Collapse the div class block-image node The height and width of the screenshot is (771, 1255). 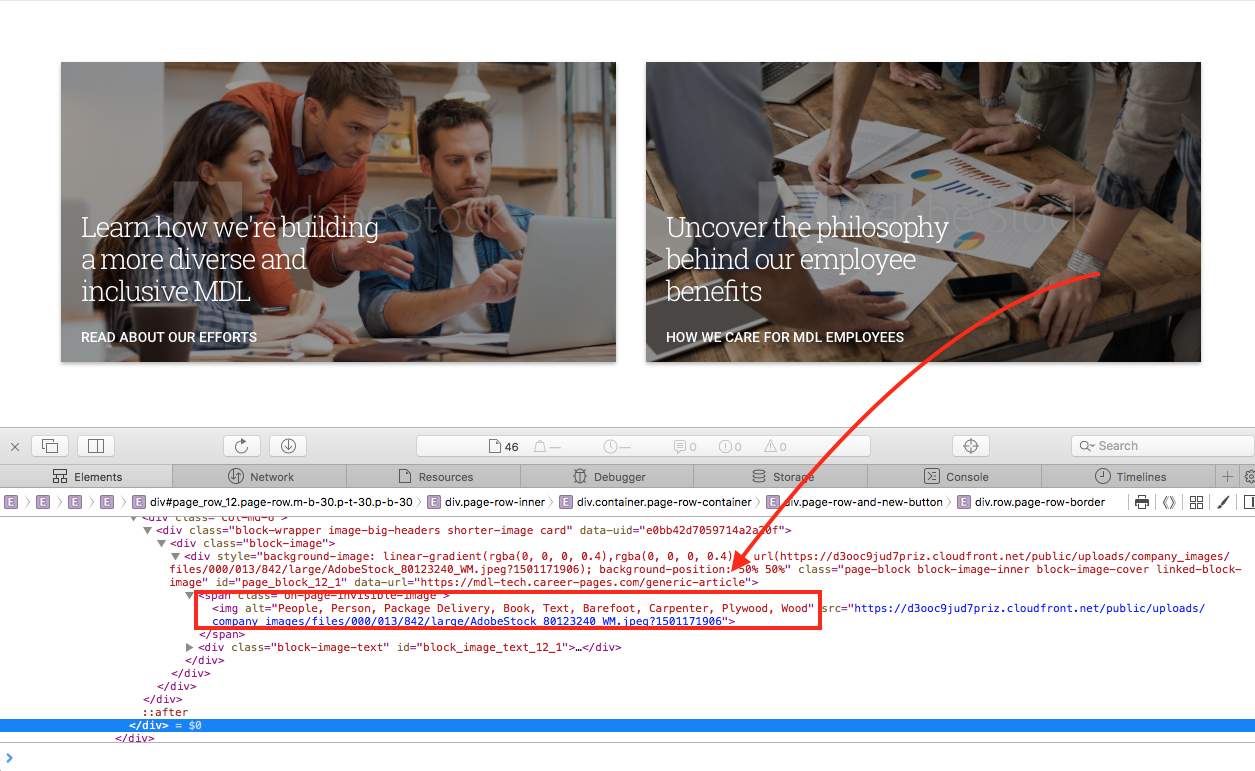point(162,543)
